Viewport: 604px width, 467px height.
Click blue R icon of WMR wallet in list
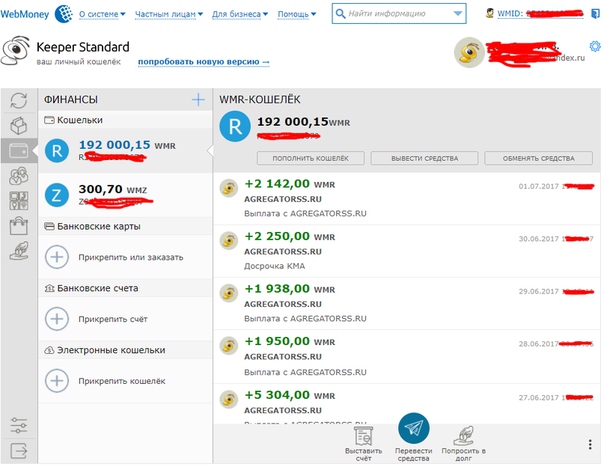tap(57, 151)
